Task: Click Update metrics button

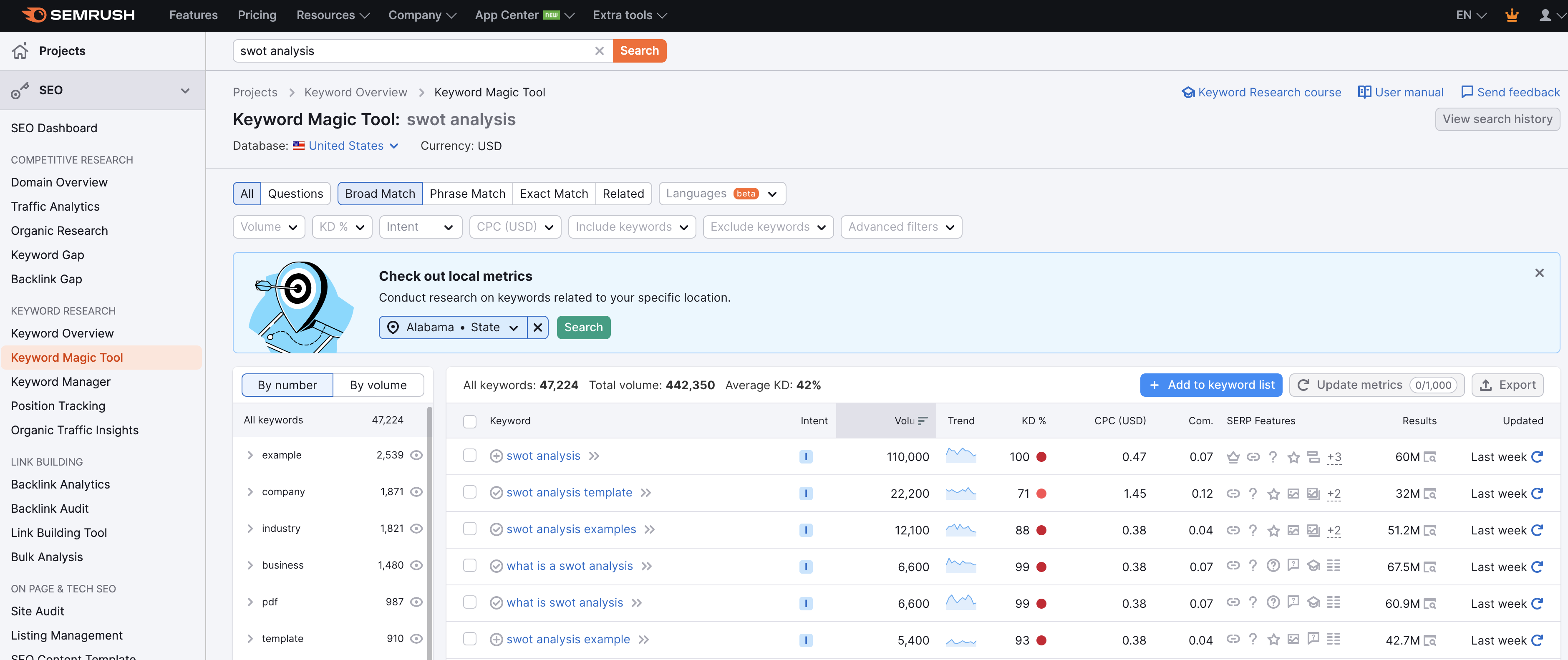Action: (x=1377, y=385)
